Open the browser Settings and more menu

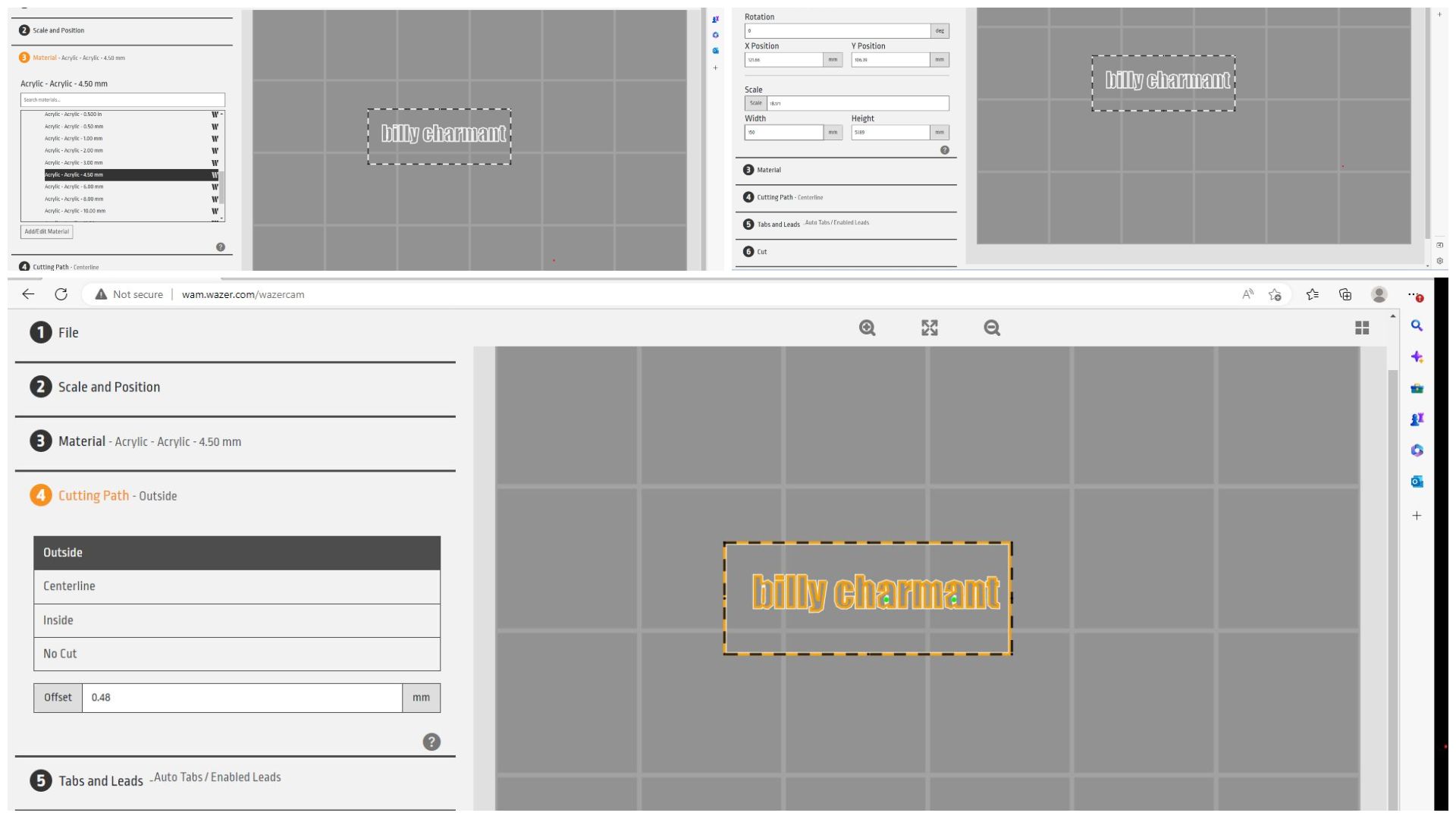tap(1414, 295)
